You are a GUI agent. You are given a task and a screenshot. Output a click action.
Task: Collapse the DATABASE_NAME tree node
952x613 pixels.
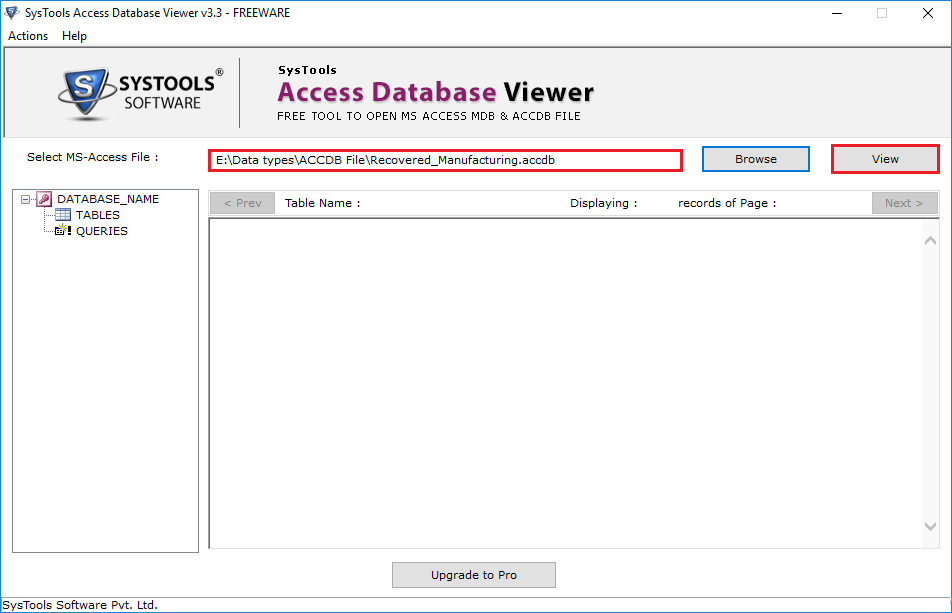click(x=25, y=199)
